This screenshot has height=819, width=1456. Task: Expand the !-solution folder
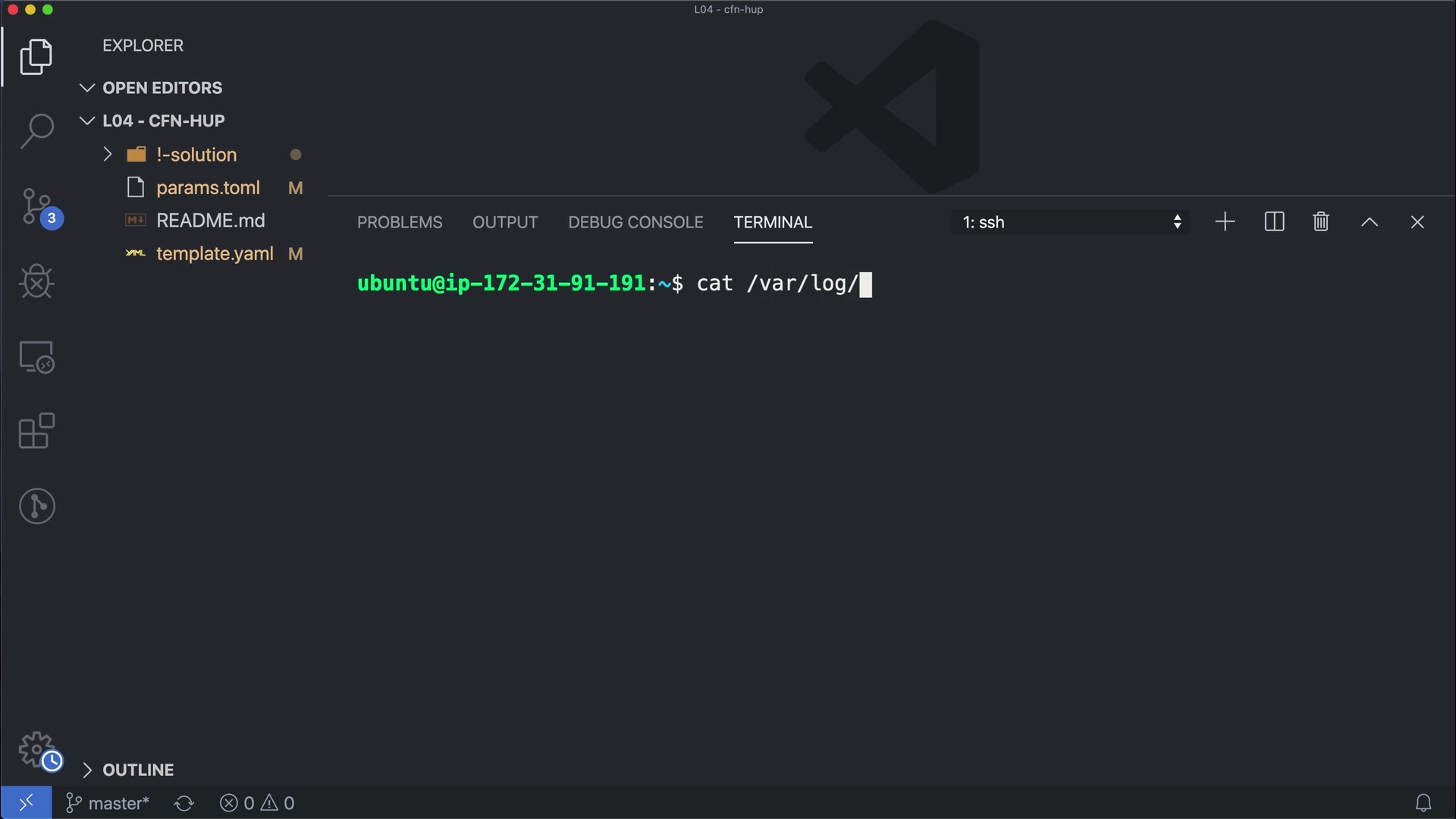196,155
